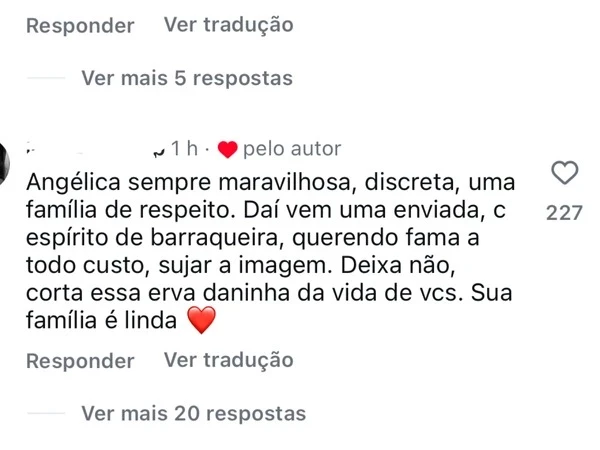Screen dimensions: 600x450
Task: Open the 227 likes count
Action: point(565,213)
